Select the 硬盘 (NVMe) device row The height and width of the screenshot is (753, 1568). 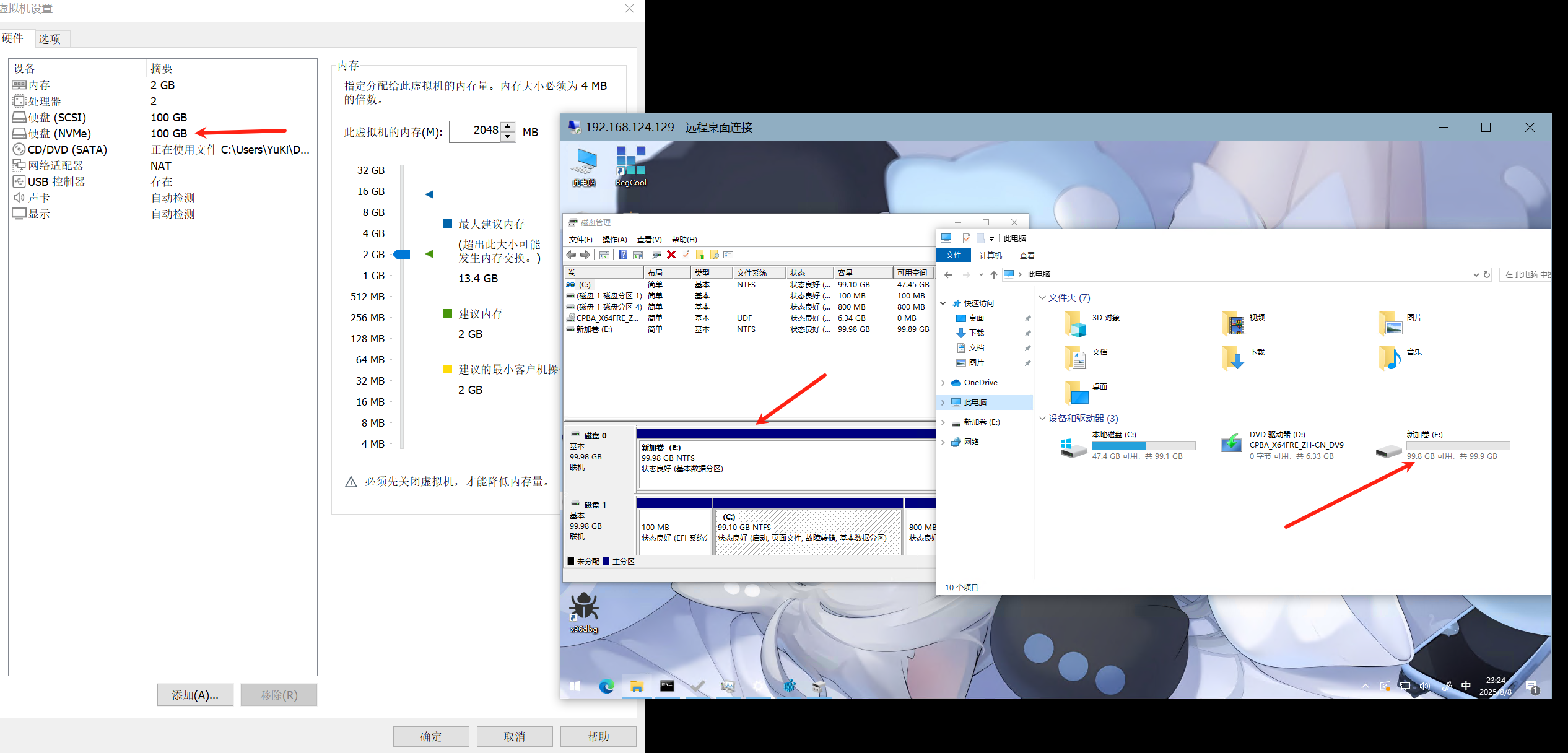(59, 133)
